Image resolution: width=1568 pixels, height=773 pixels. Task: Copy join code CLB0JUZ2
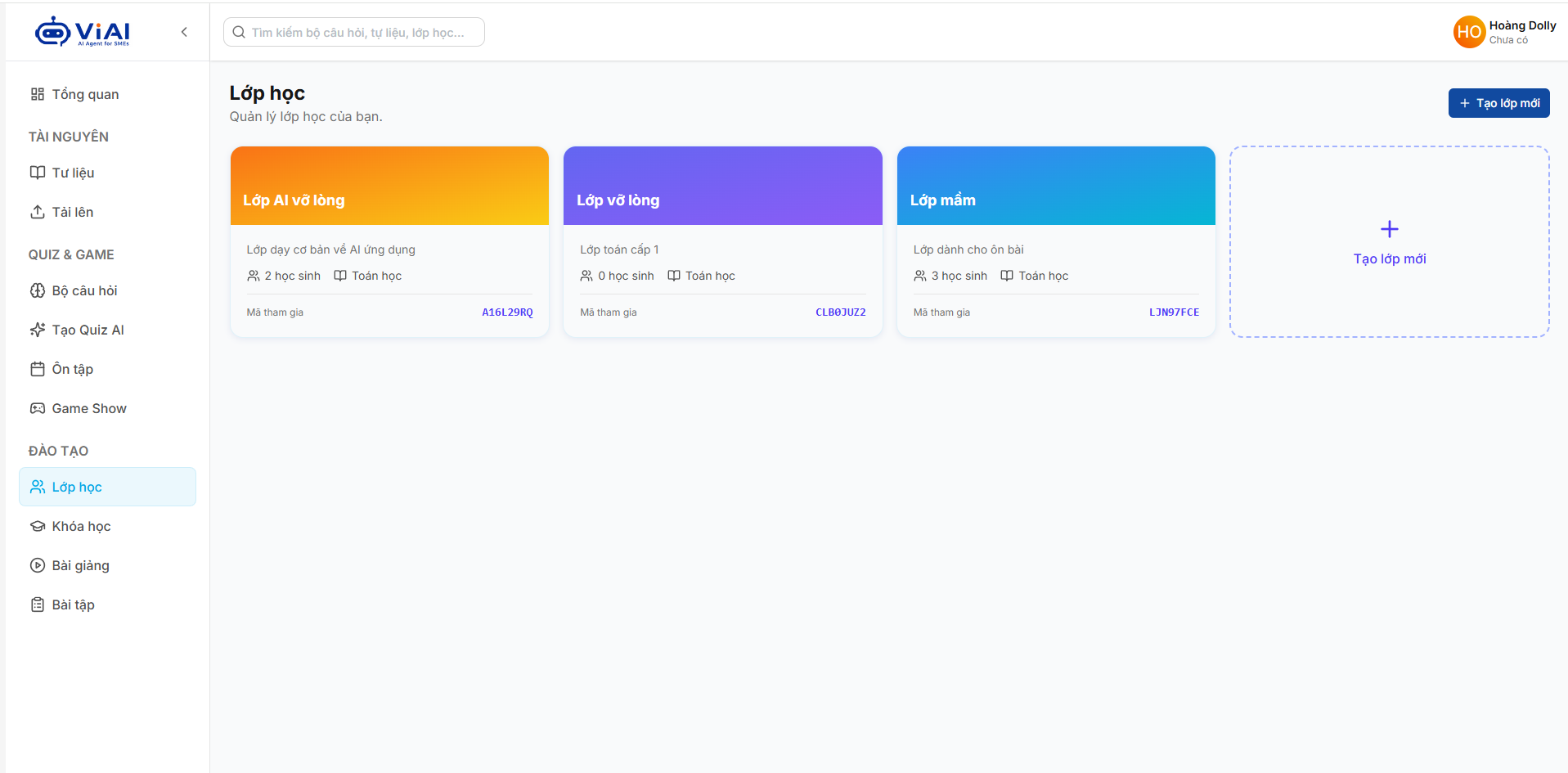point(840,312)
